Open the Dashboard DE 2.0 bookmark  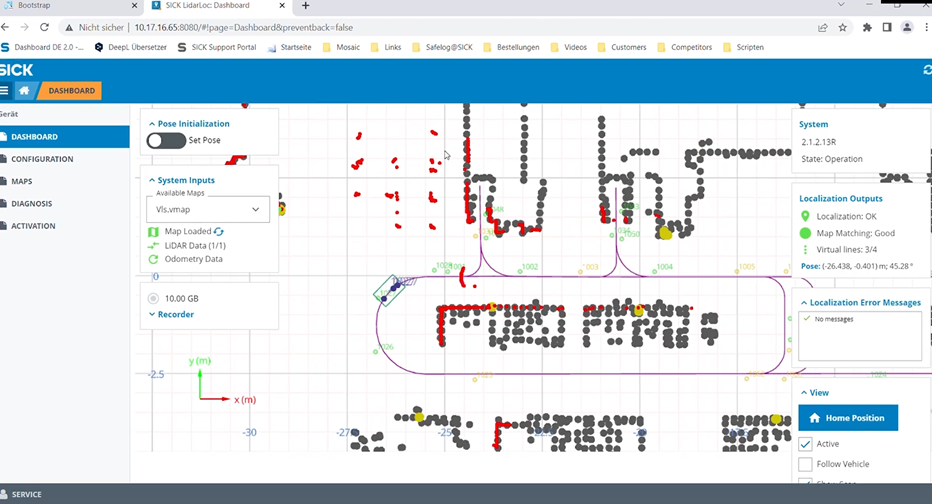tap(43, 48)
